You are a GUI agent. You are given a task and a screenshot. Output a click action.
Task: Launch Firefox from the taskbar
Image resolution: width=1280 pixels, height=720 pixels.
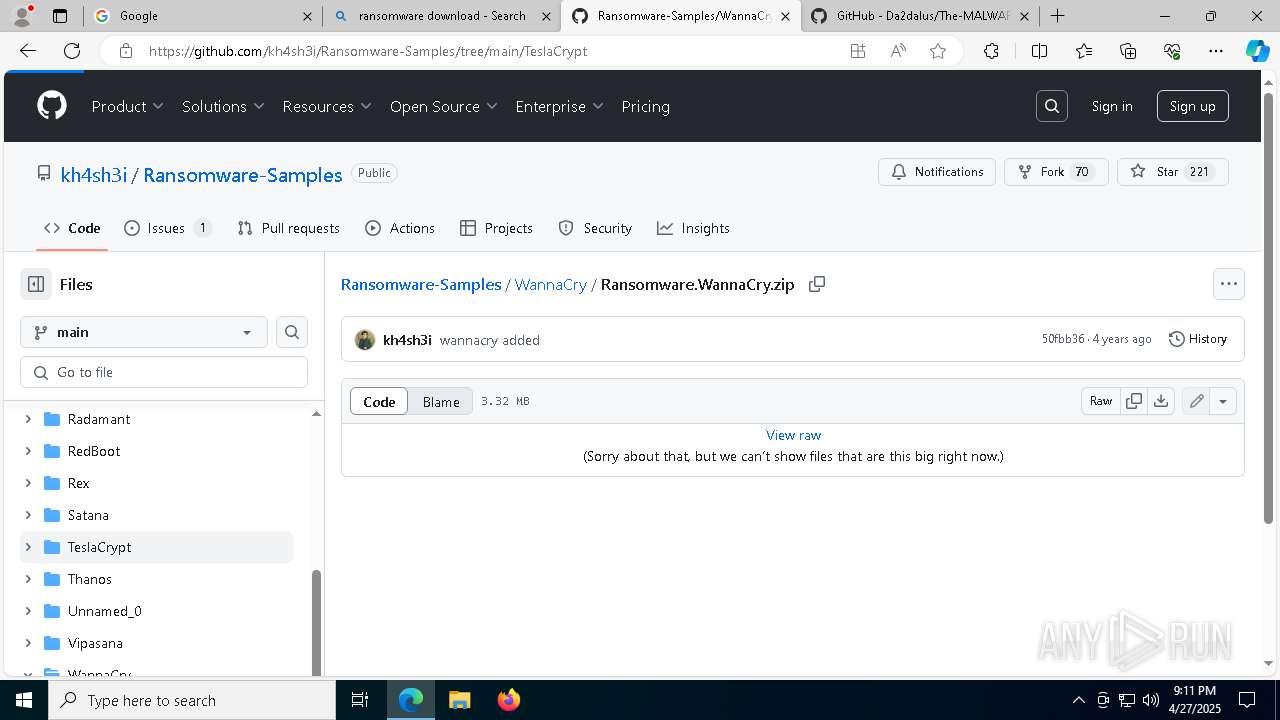click(x=509, y=700)
